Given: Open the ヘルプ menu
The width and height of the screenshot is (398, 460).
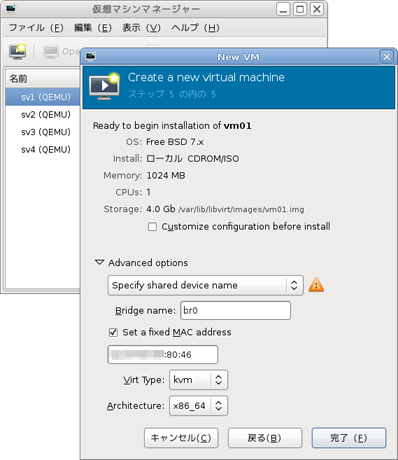Looking at the screenshot, I should tap(195, 28).
